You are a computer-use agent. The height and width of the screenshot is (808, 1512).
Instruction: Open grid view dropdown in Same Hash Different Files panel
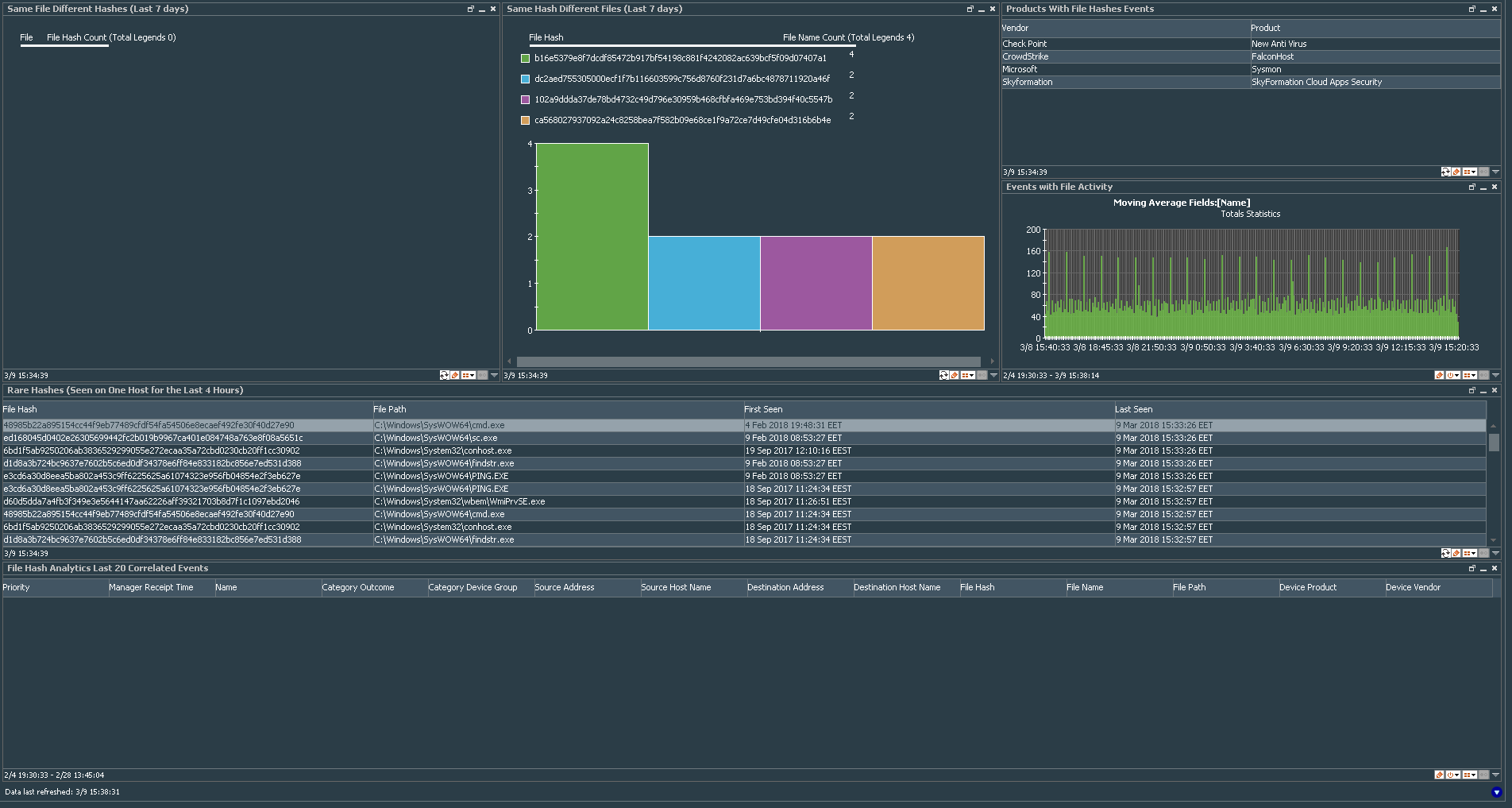tap(968, 375)
